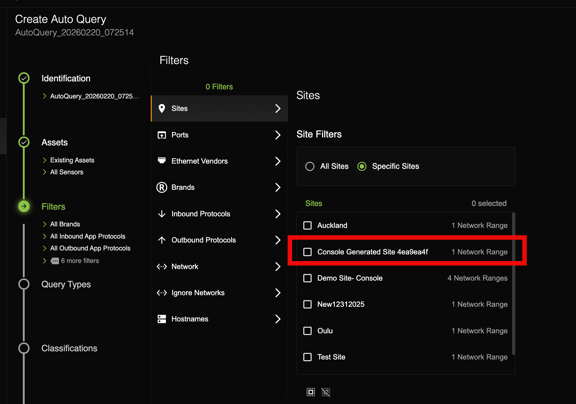Click the 0 selected count text
Viewport: 576px width, 404px height.
(x=489, y=203)
